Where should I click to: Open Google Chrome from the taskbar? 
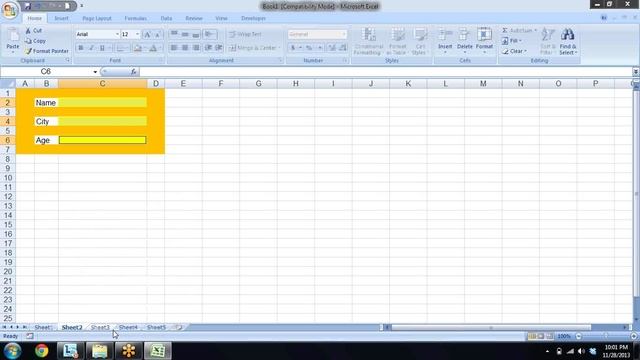[x=41, y=351]
